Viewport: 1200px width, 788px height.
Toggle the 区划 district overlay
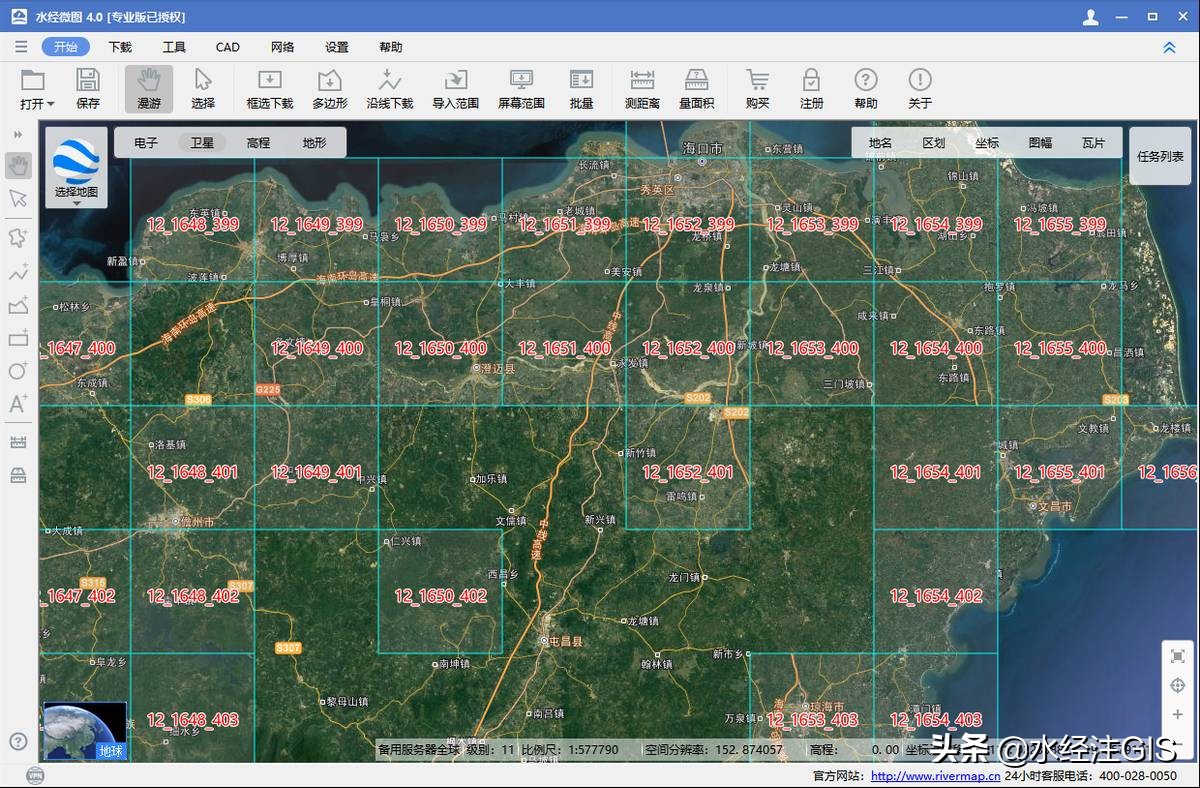click(934, 143)
